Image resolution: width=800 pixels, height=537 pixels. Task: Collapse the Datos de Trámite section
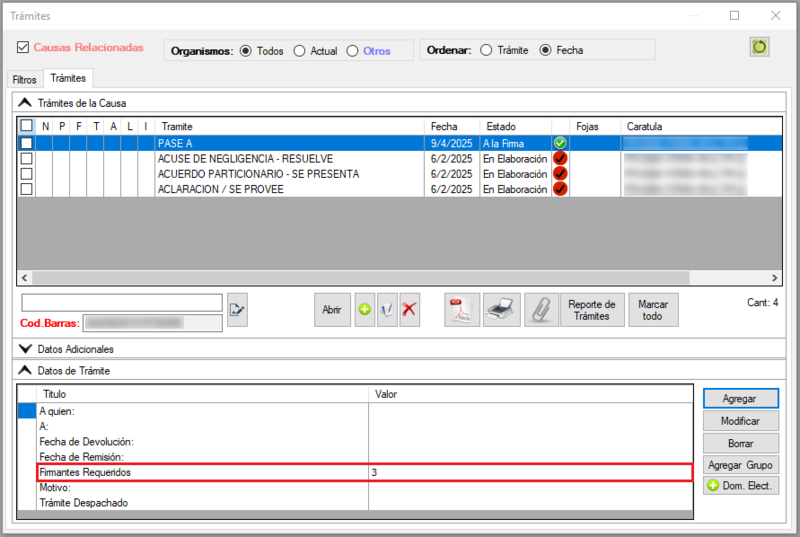(25, 371)
